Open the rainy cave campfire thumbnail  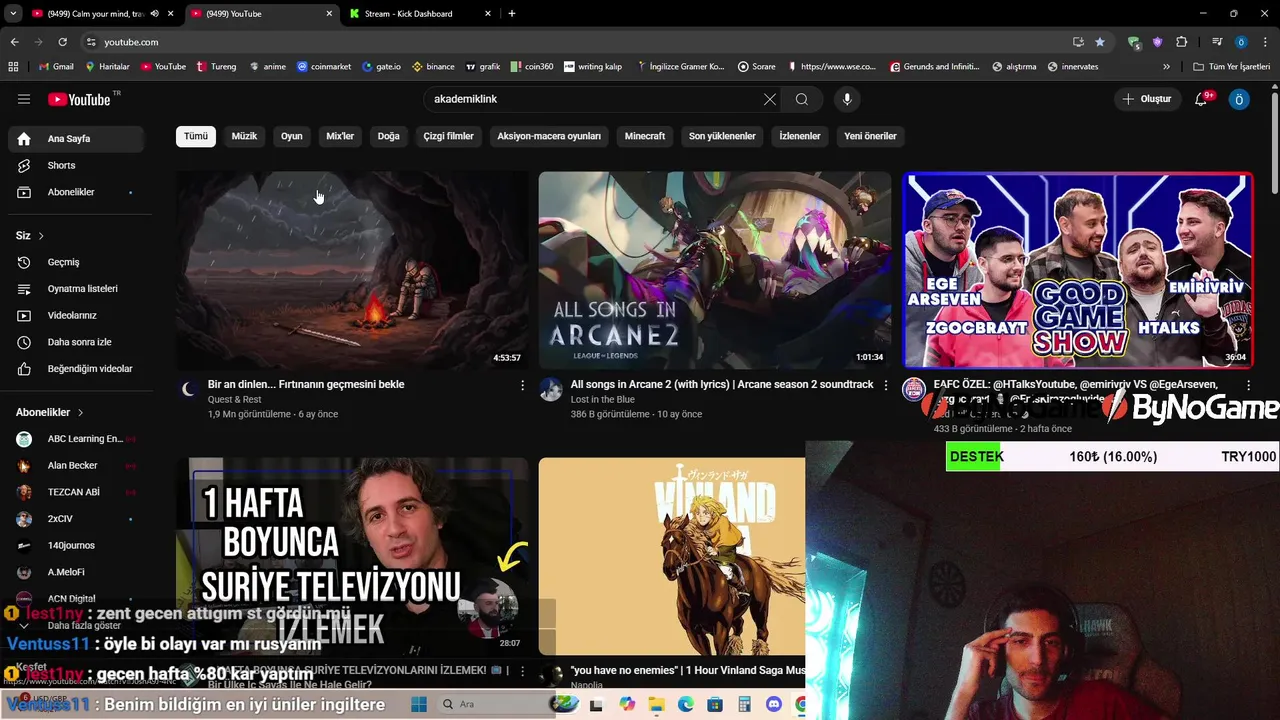352,270
